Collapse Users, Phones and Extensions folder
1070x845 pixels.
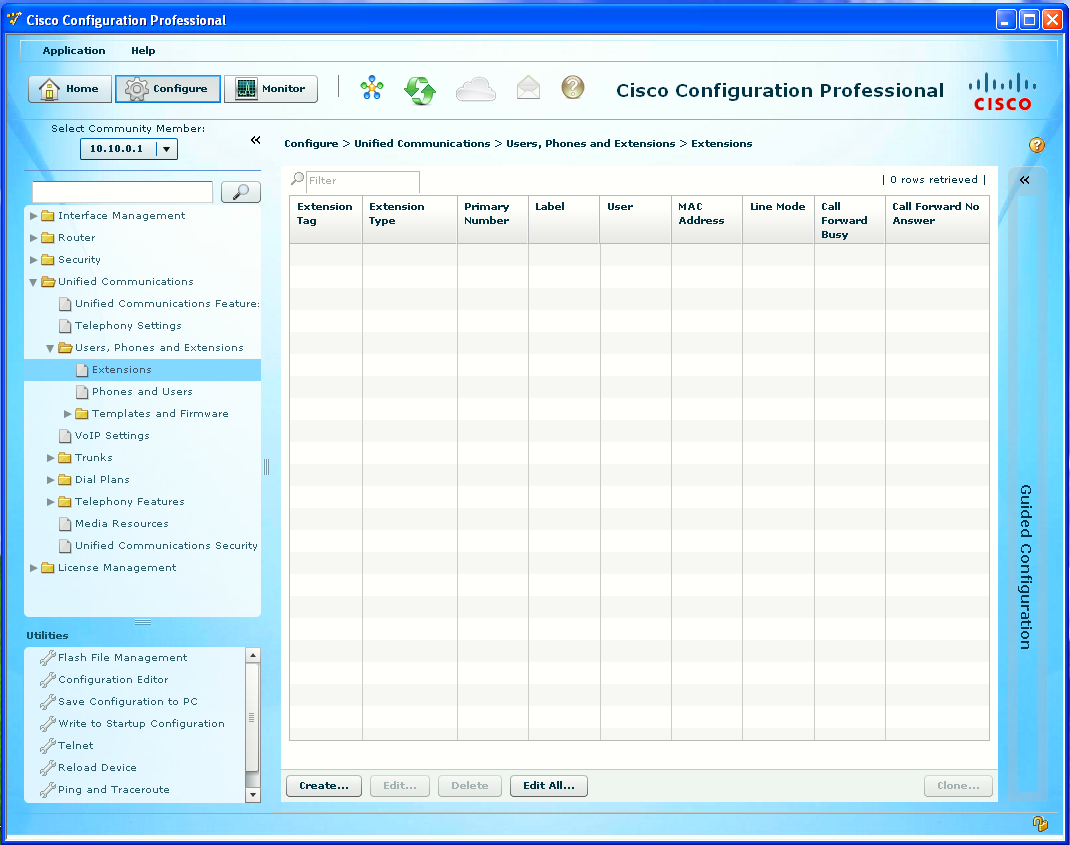50,348
